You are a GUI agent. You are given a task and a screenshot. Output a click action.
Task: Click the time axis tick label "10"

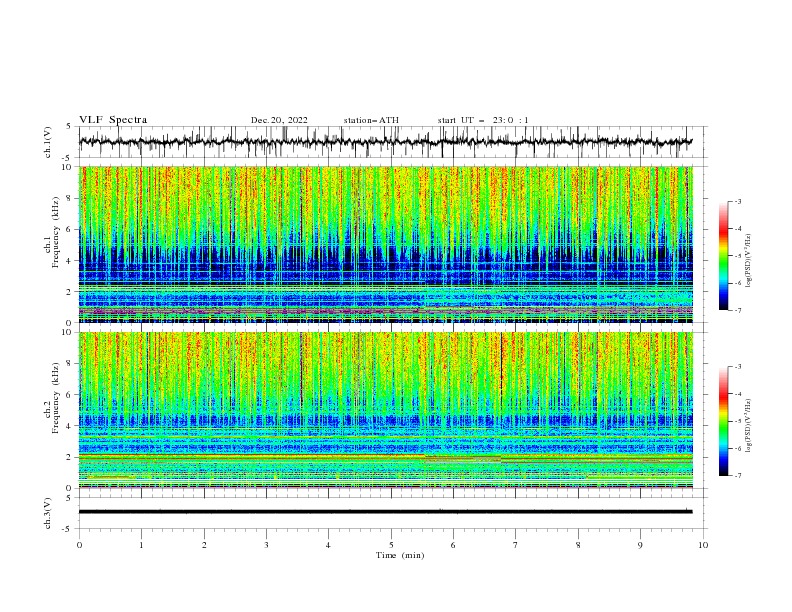[x=703, y=545]
